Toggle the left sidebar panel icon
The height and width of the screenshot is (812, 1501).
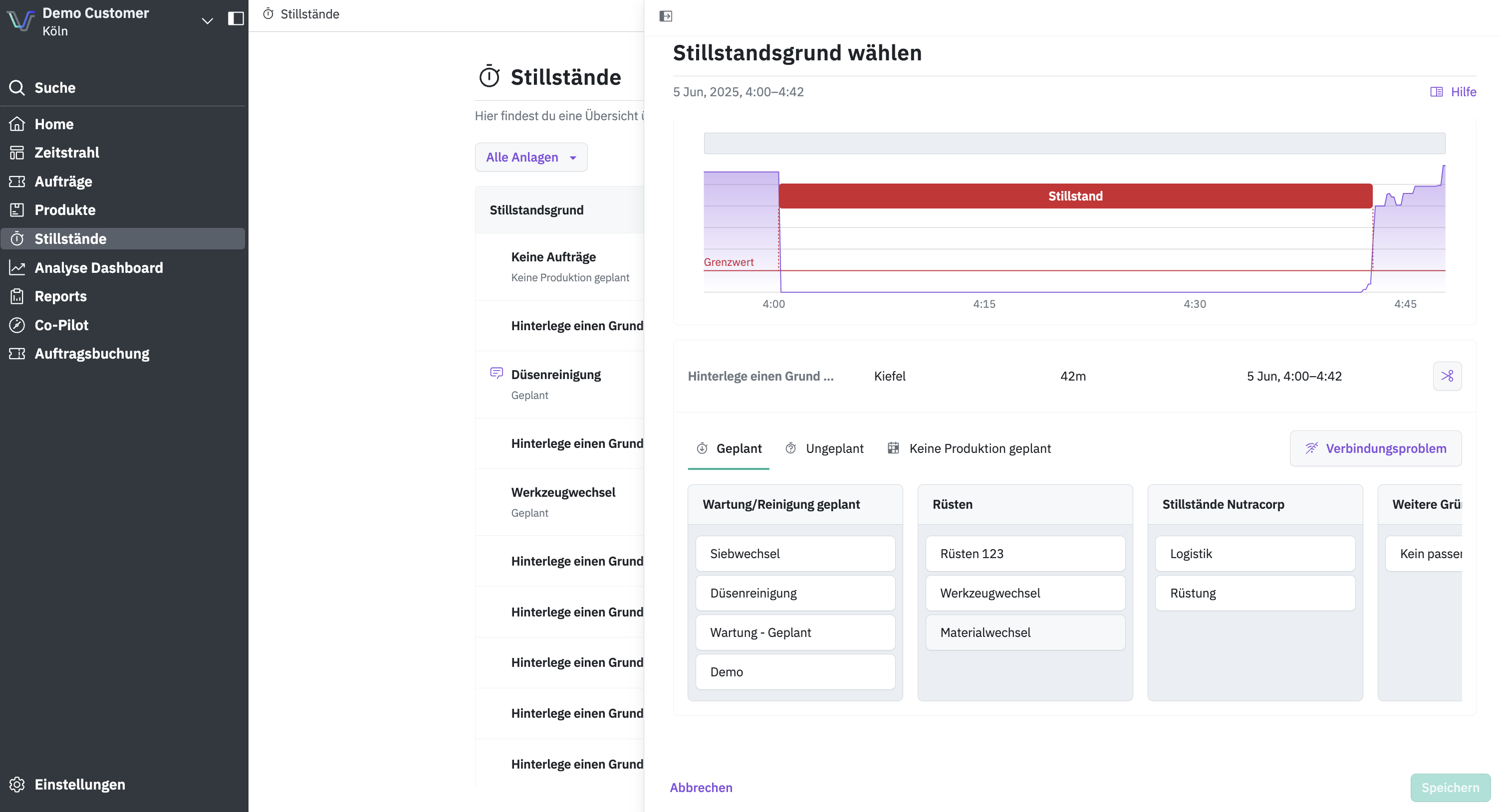click(236, 18)
